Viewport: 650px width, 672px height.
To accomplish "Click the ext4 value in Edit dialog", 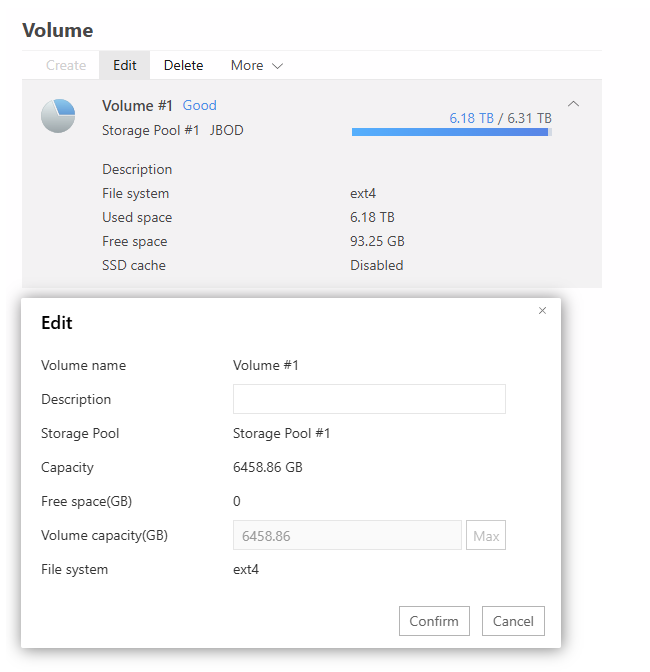I will 246,569.
